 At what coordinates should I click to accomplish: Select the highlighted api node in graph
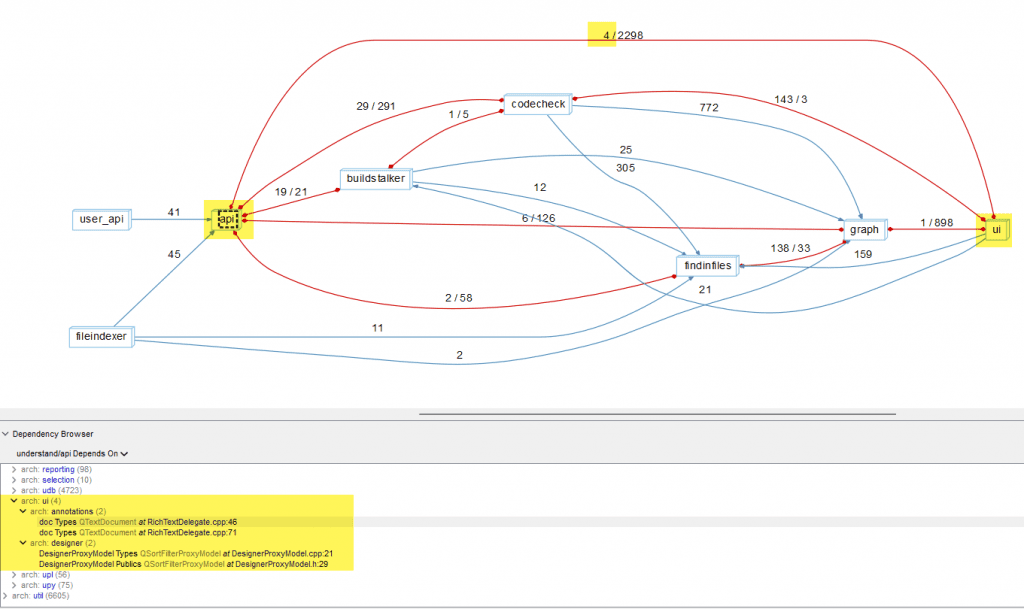pos(227,219)
